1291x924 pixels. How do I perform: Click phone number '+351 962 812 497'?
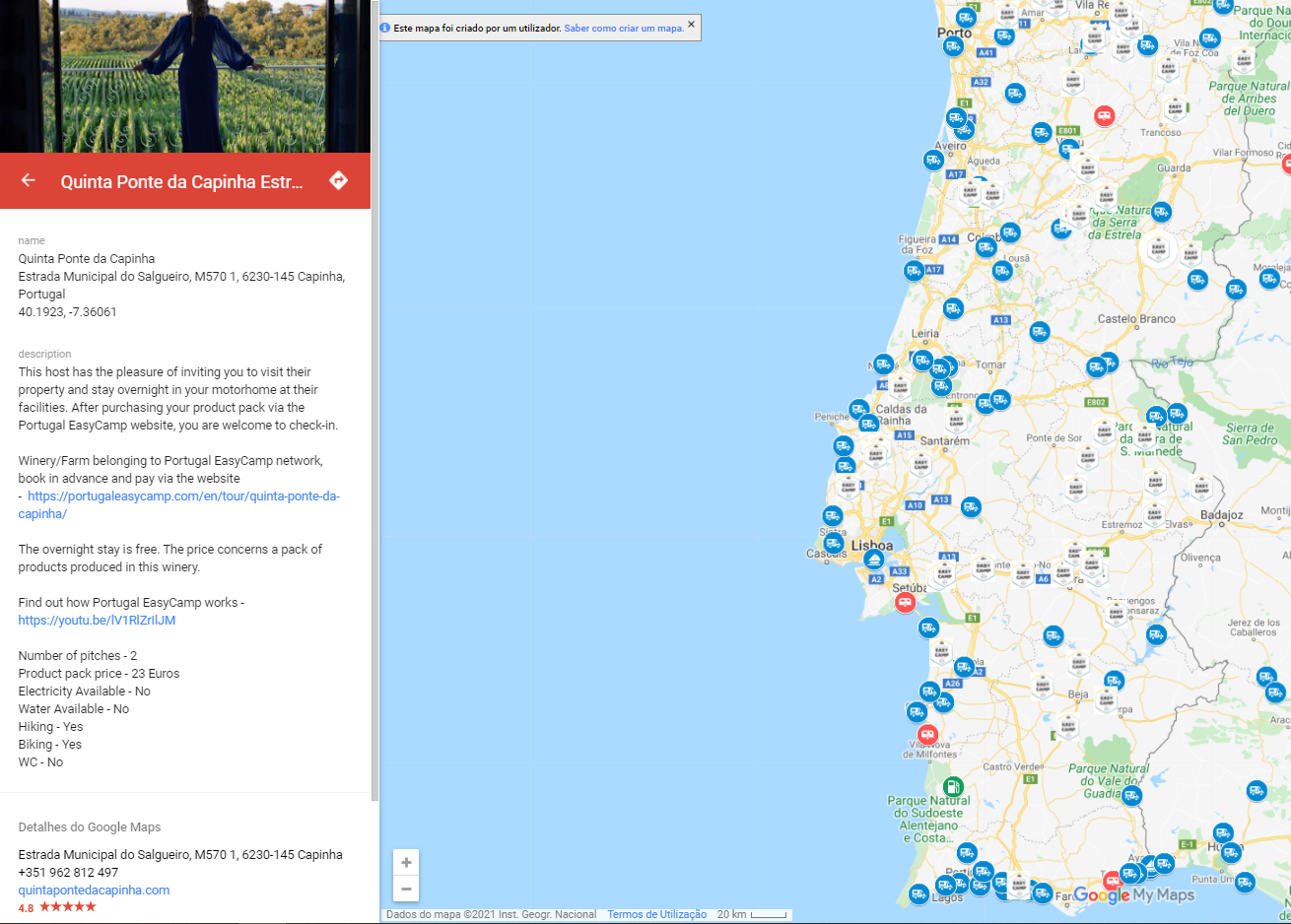(x=68, y=873)
